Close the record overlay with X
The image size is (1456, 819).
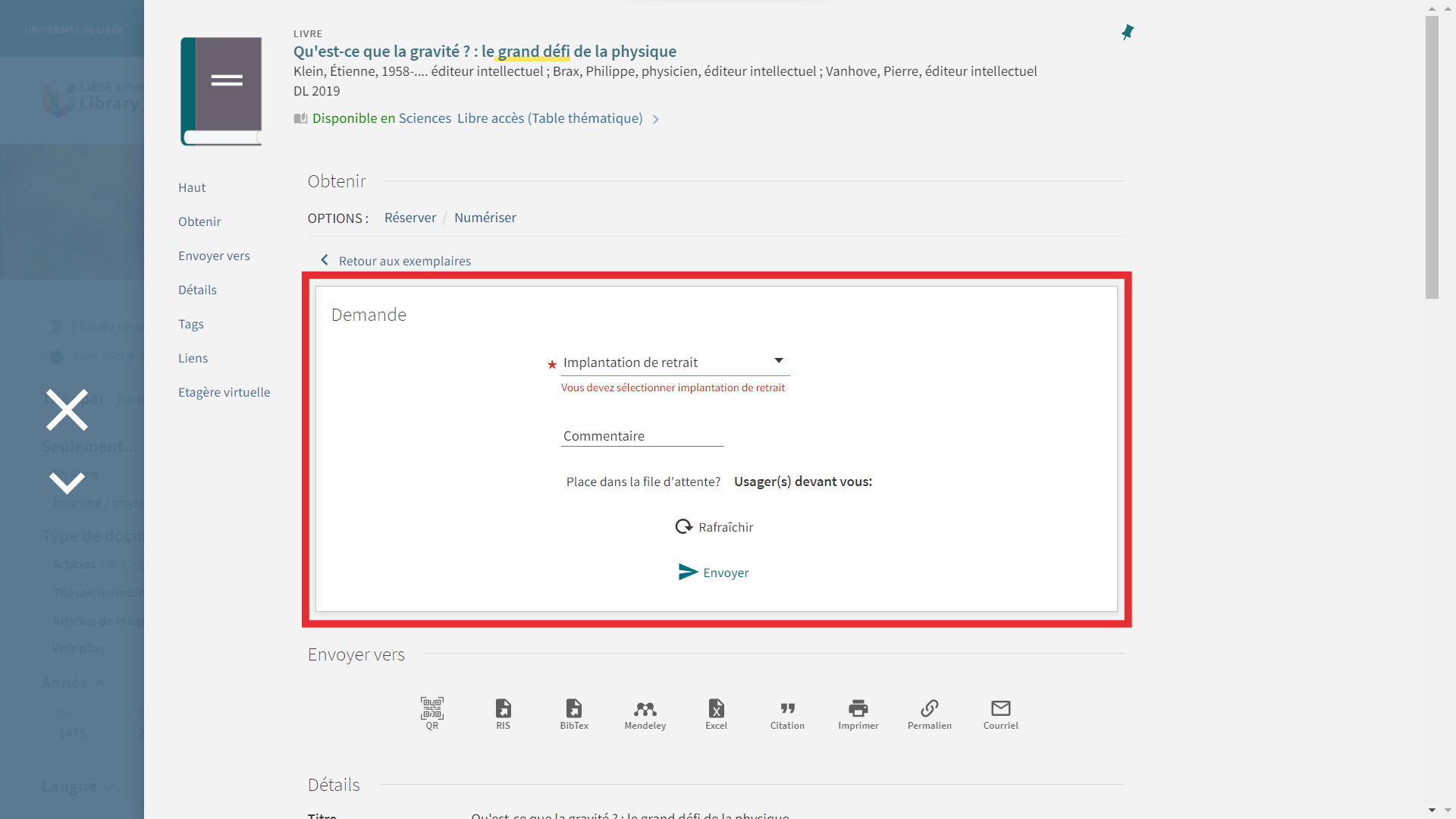tap(67, 410)
